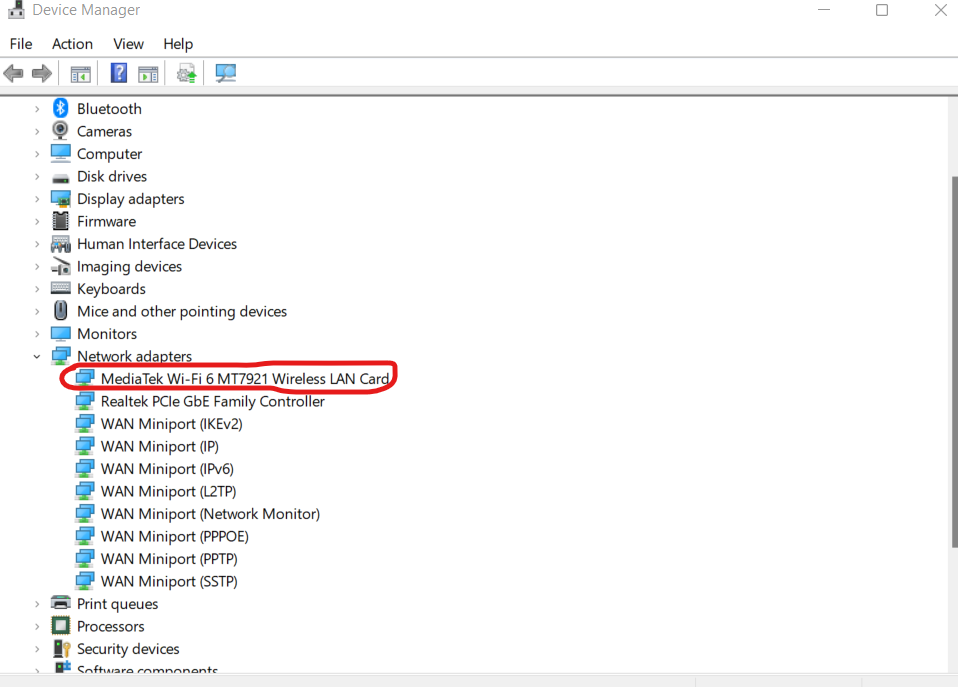This screenshot has width=958, height=687.
Task: Select WAN Miniport (IPv6)
Action: pyautogui.click(x=167, y=469)
